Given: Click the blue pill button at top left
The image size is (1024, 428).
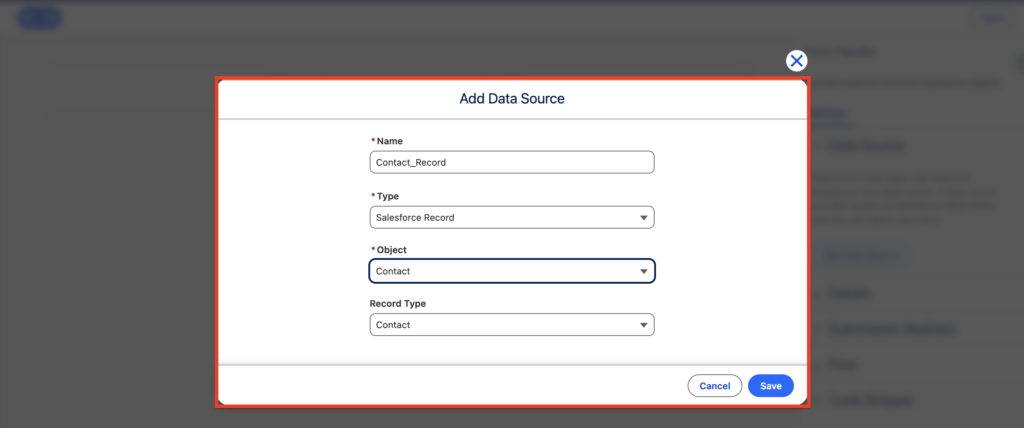Looking at the screenshot, I should click(x=40, y=18).
